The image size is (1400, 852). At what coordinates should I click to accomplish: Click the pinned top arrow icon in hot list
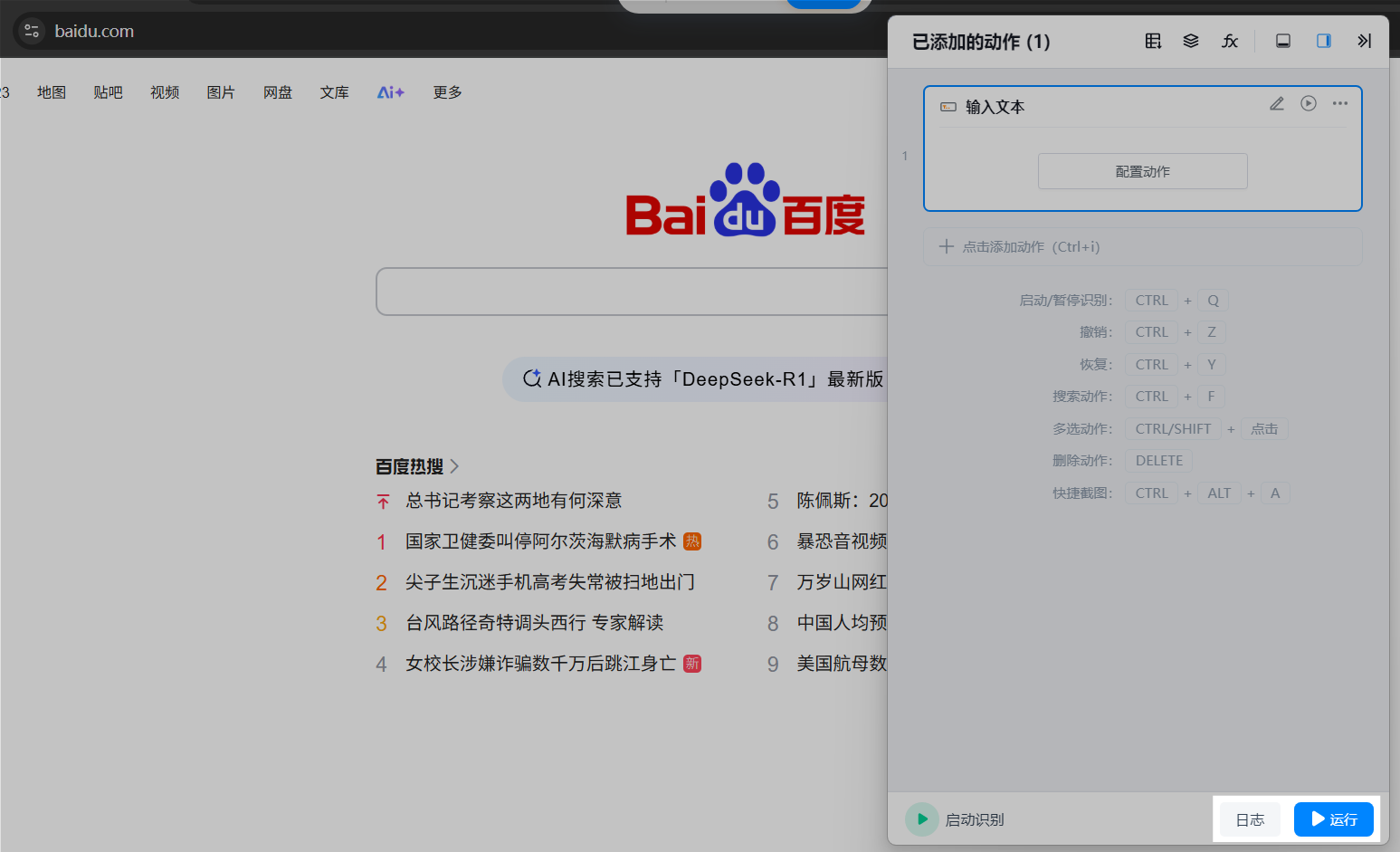383,502
